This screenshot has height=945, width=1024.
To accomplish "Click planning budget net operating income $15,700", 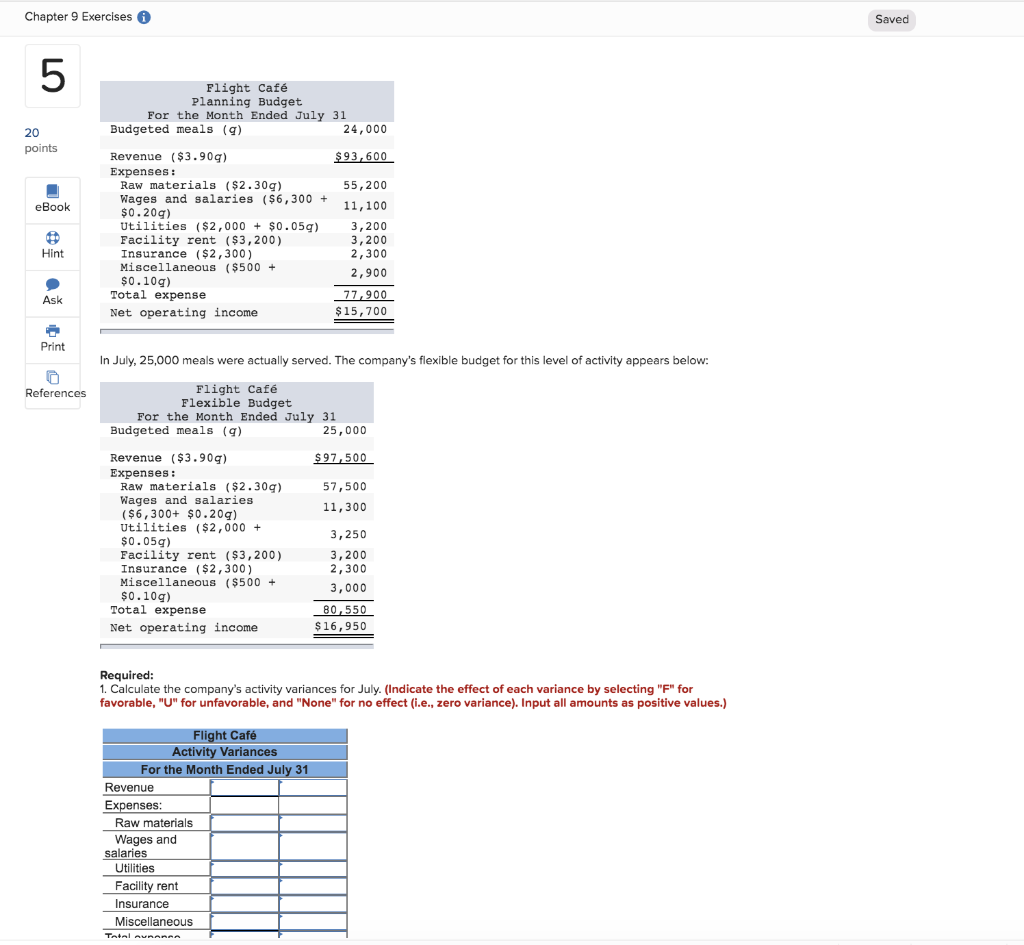I will coord(361,312).
